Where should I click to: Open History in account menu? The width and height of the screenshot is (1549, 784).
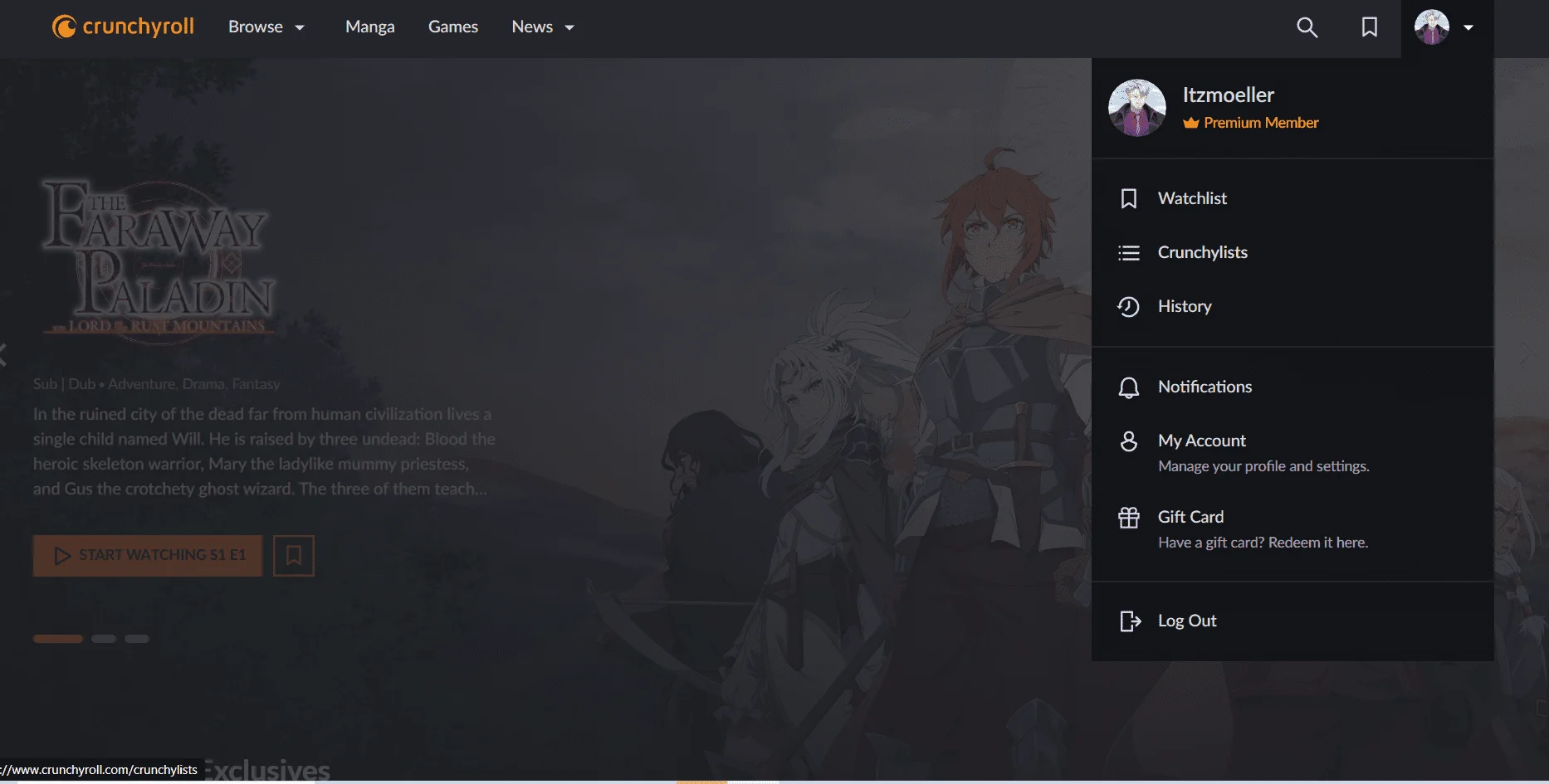pos(1292,306)
